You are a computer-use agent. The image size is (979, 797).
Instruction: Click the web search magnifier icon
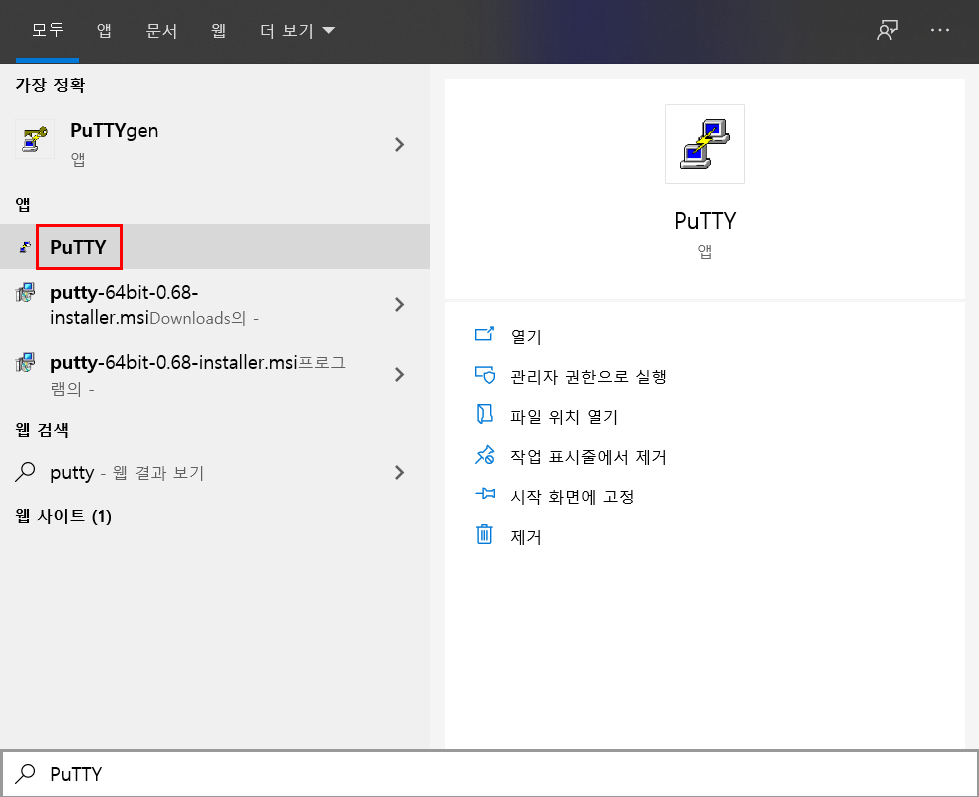(25, 472)
